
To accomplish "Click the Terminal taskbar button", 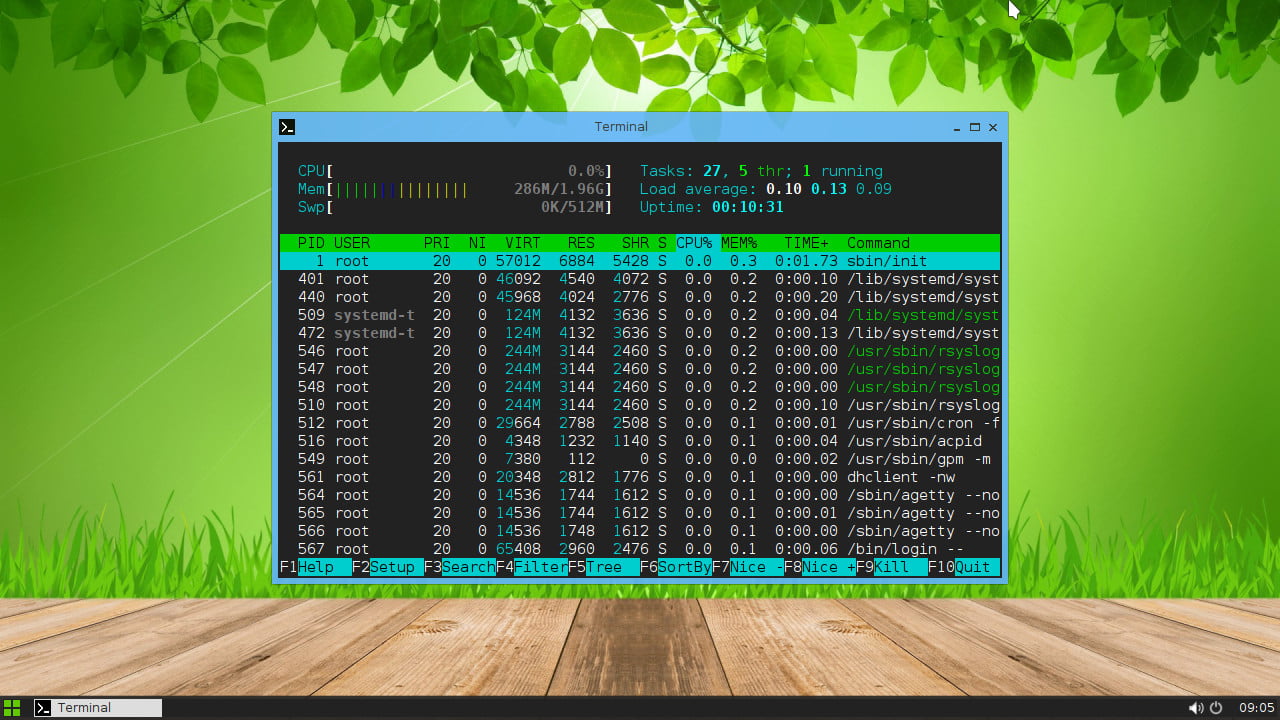I will [x=97, y=708].
